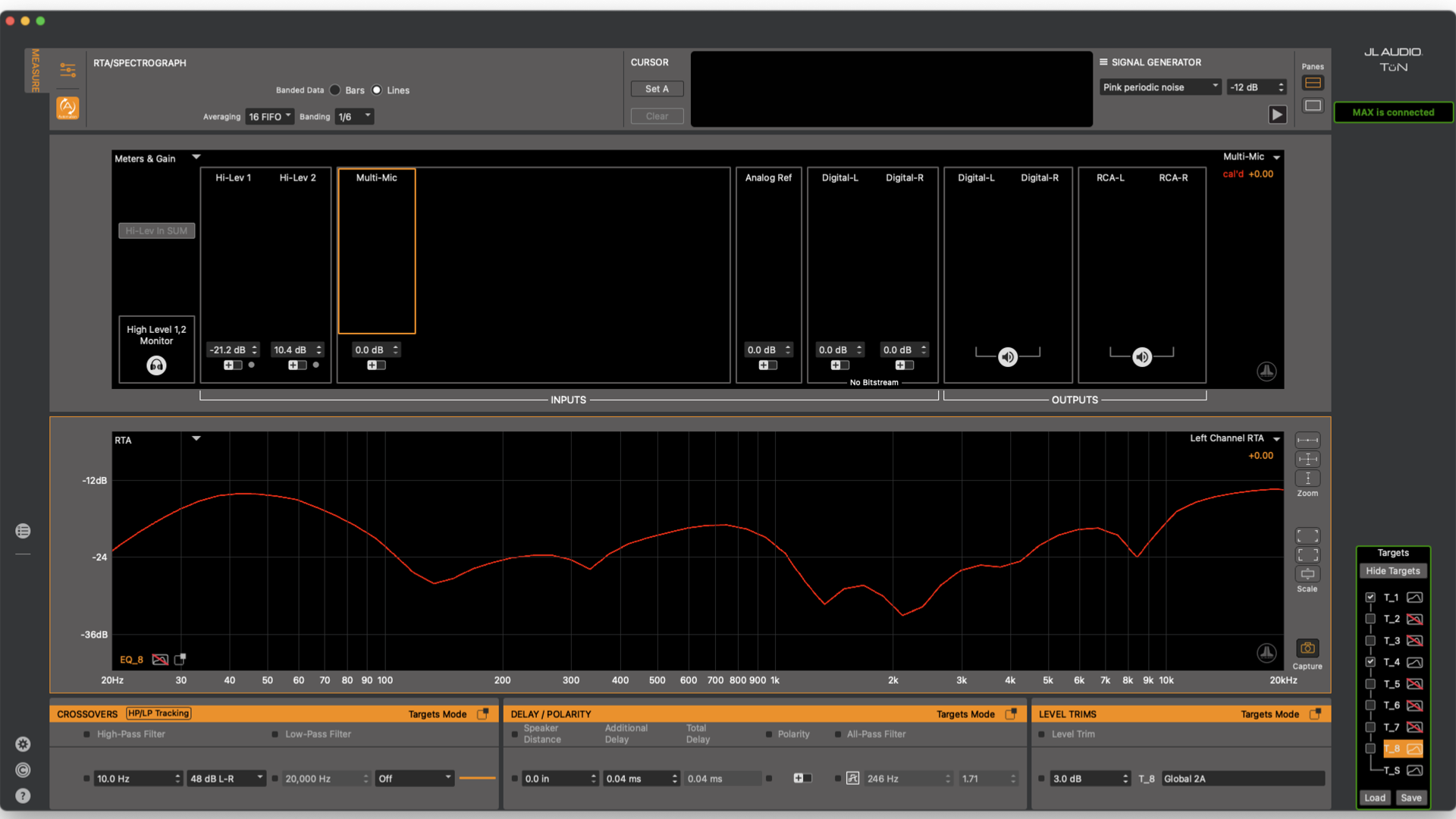
Task: Click the all-pass filter curve icon
Action: point(852,778)
